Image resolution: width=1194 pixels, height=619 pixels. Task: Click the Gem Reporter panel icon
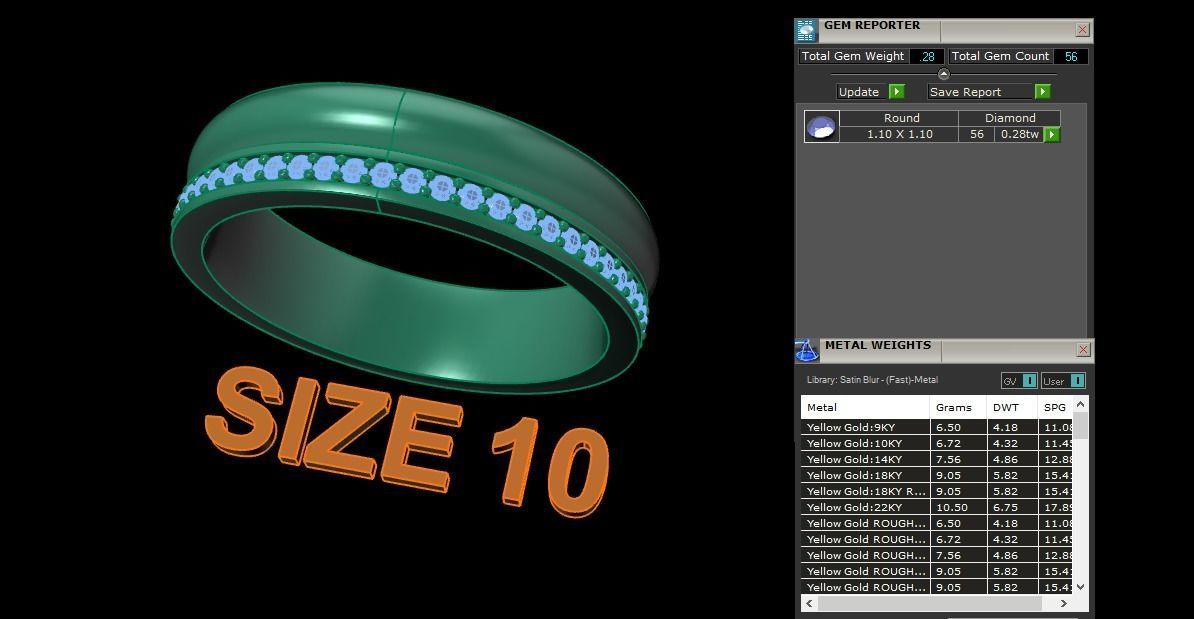806,30
